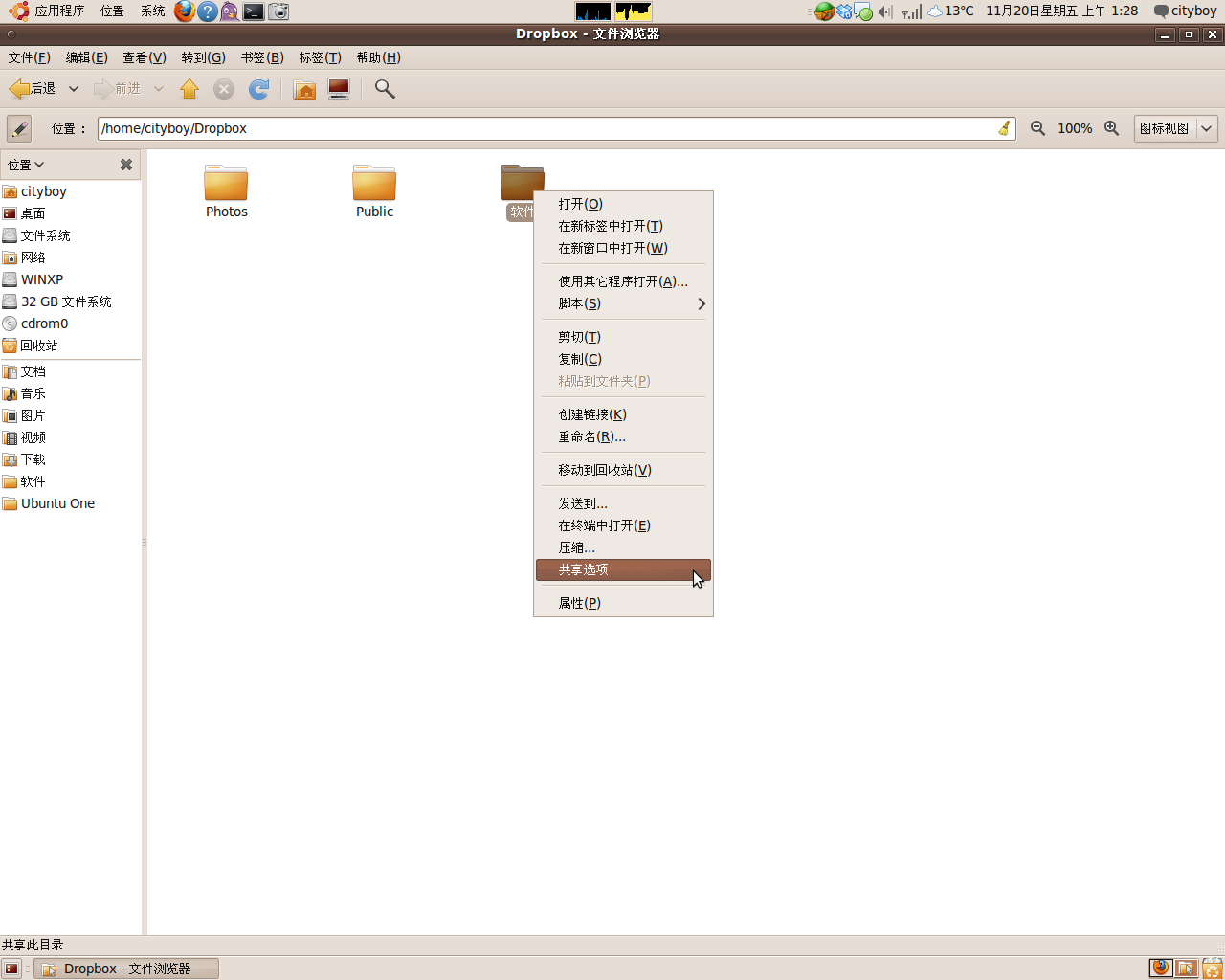Select 文件系统 in the sidebar
Image resolution: width=1225 pixels, height=980 pixels.
[71, 235]
